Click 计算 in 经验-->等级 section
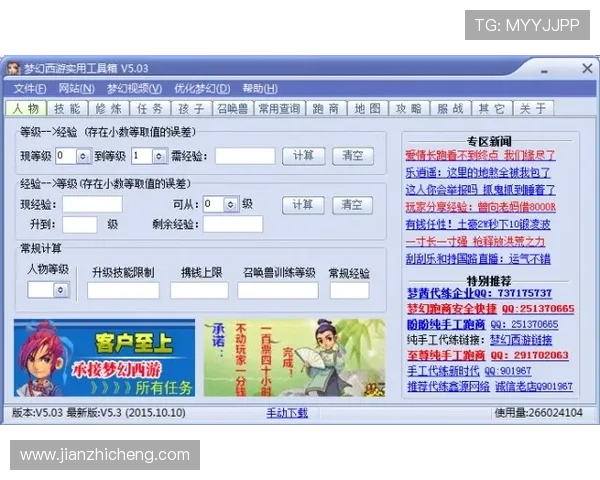The height and width of the screenshot is (480, 600). click(303, 205)
